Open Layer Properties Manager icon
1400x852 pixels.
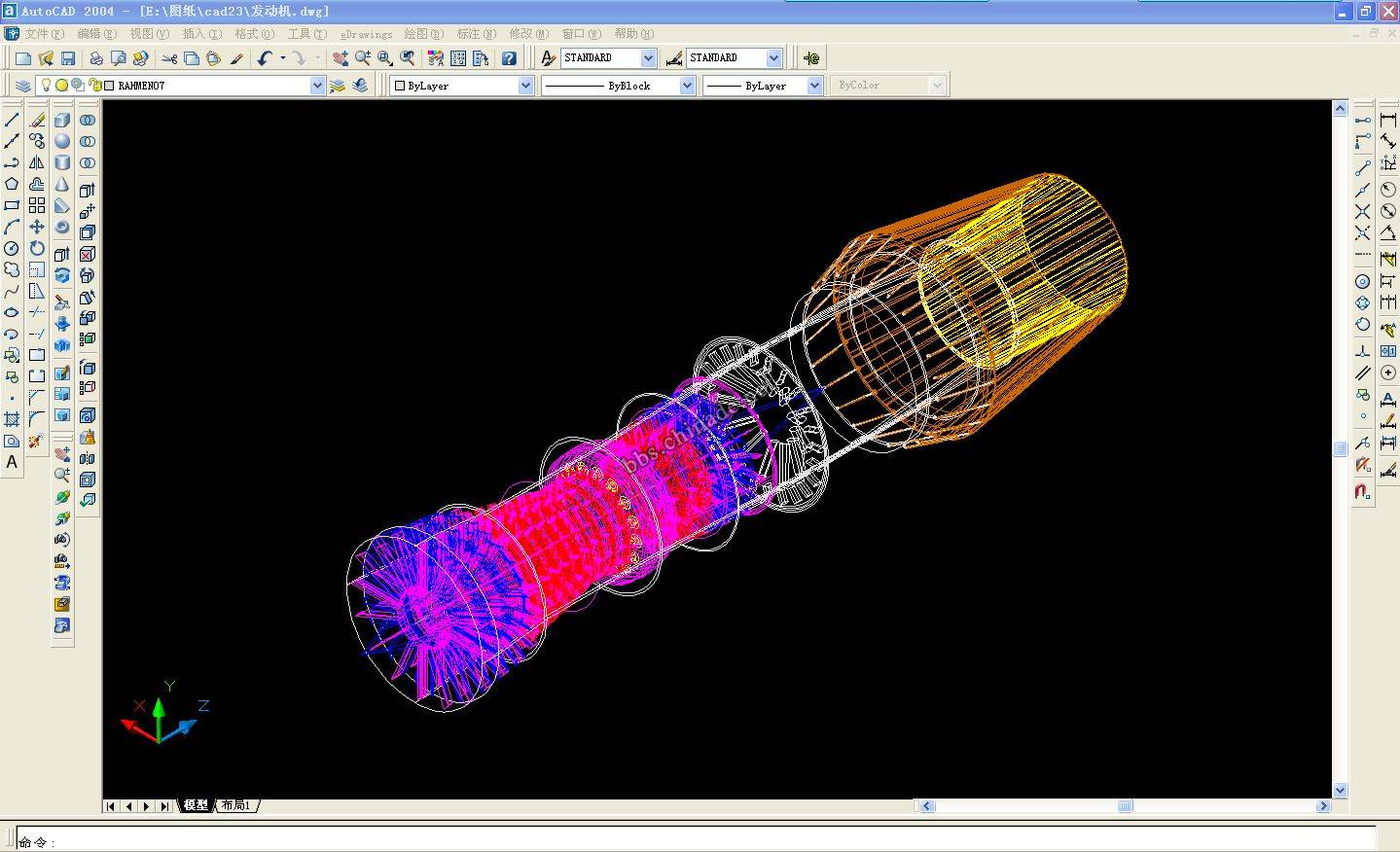[23, 86]
